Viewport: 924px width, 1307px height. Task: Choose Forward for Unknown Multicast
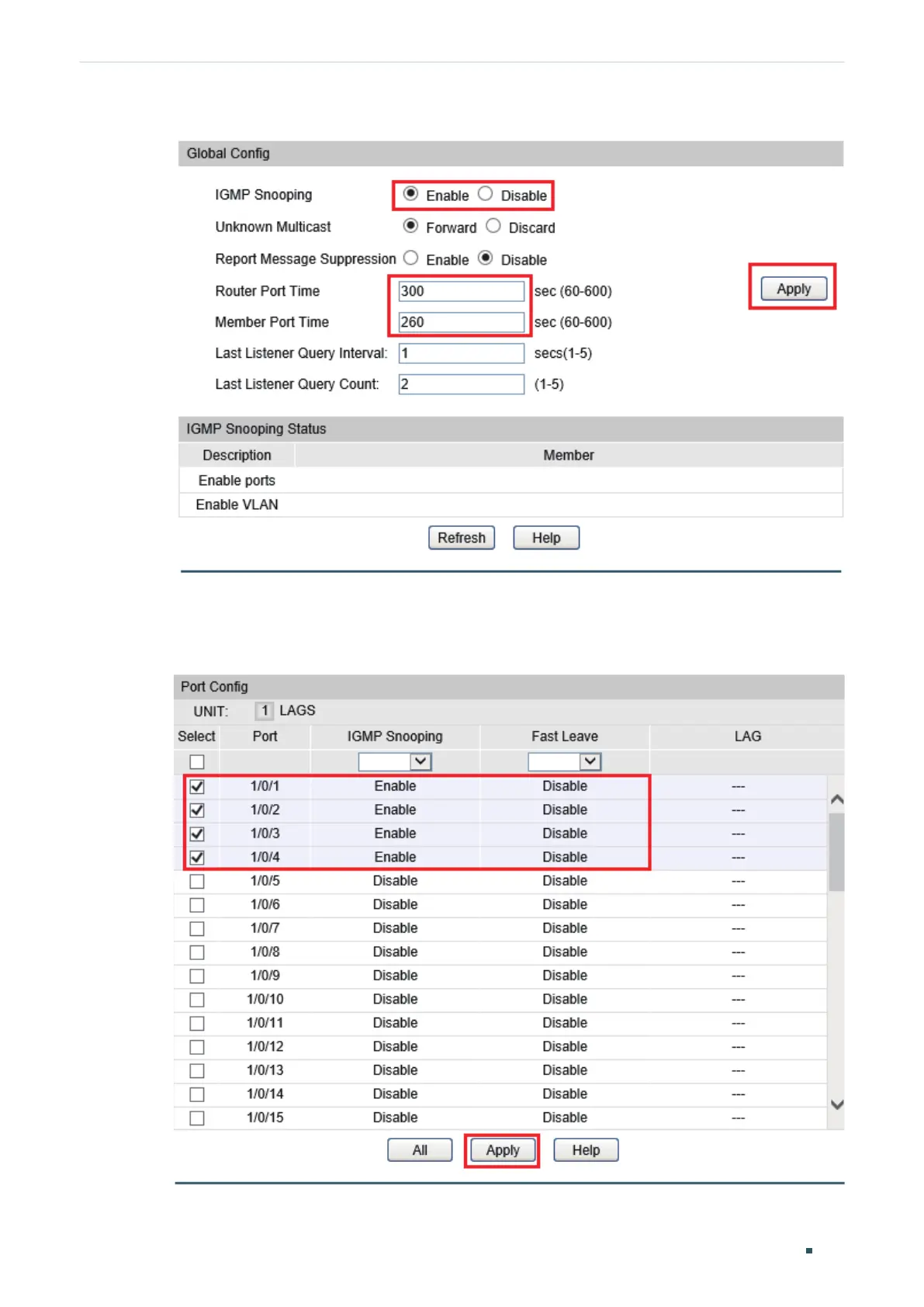[410, 226]
